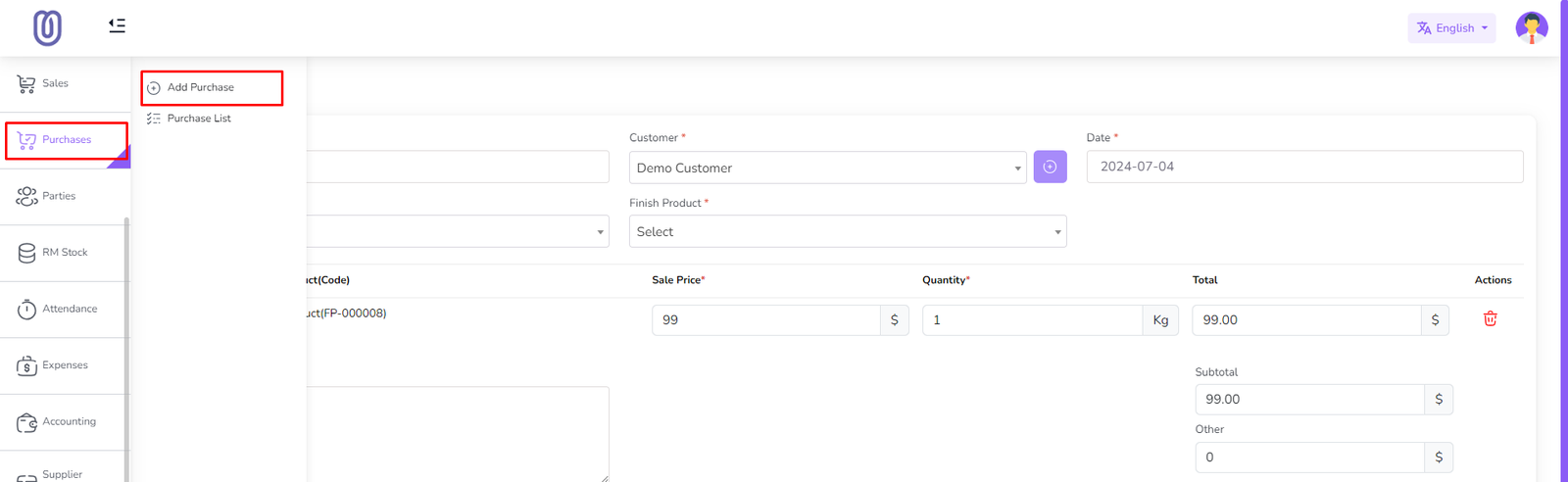
Task: Open the English language dropdown
Action: point(1451,28)
